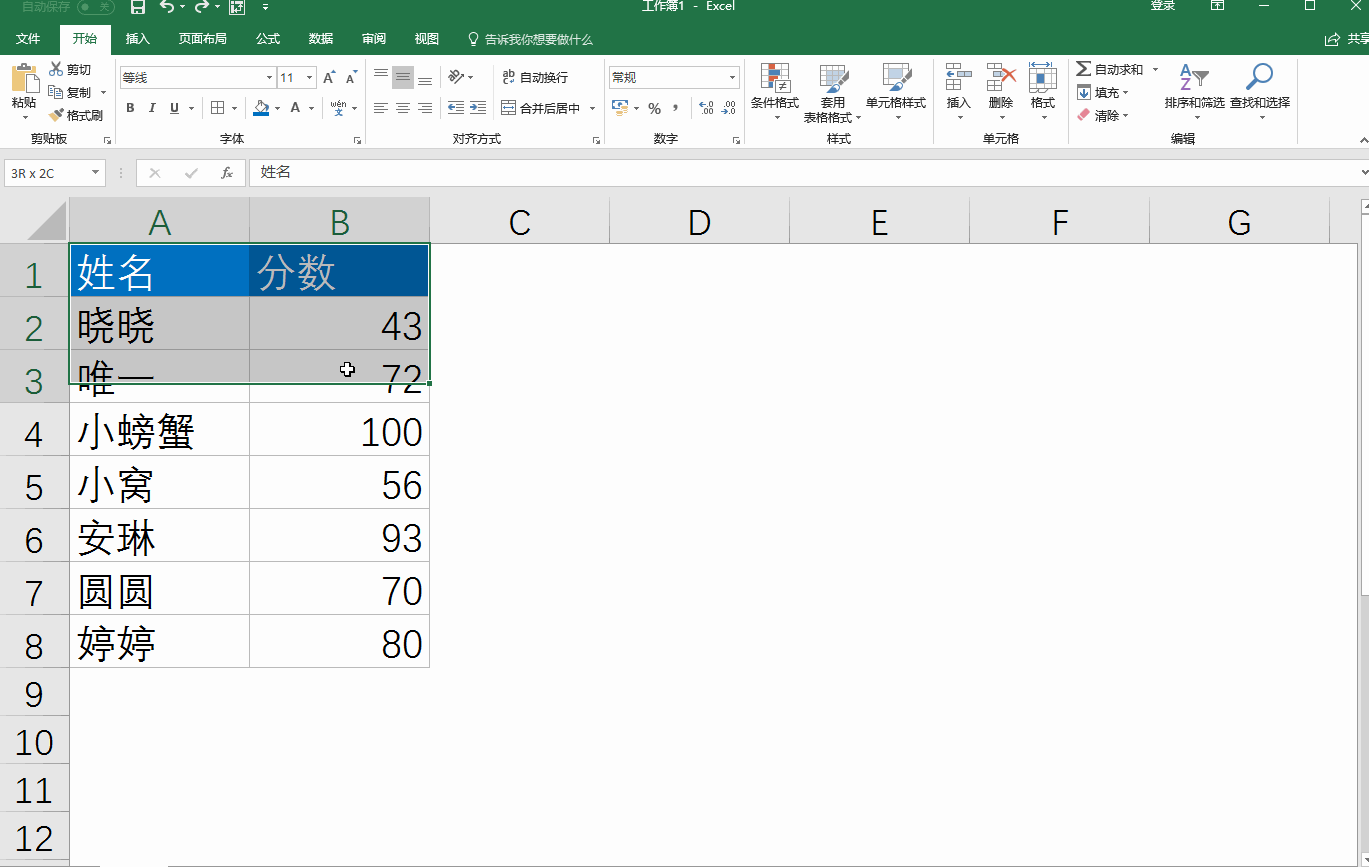Image resolution: width=1369 pixels, height=867 pixels.
Task: Open the font size 11 dropdown
Action: [310, 78]
